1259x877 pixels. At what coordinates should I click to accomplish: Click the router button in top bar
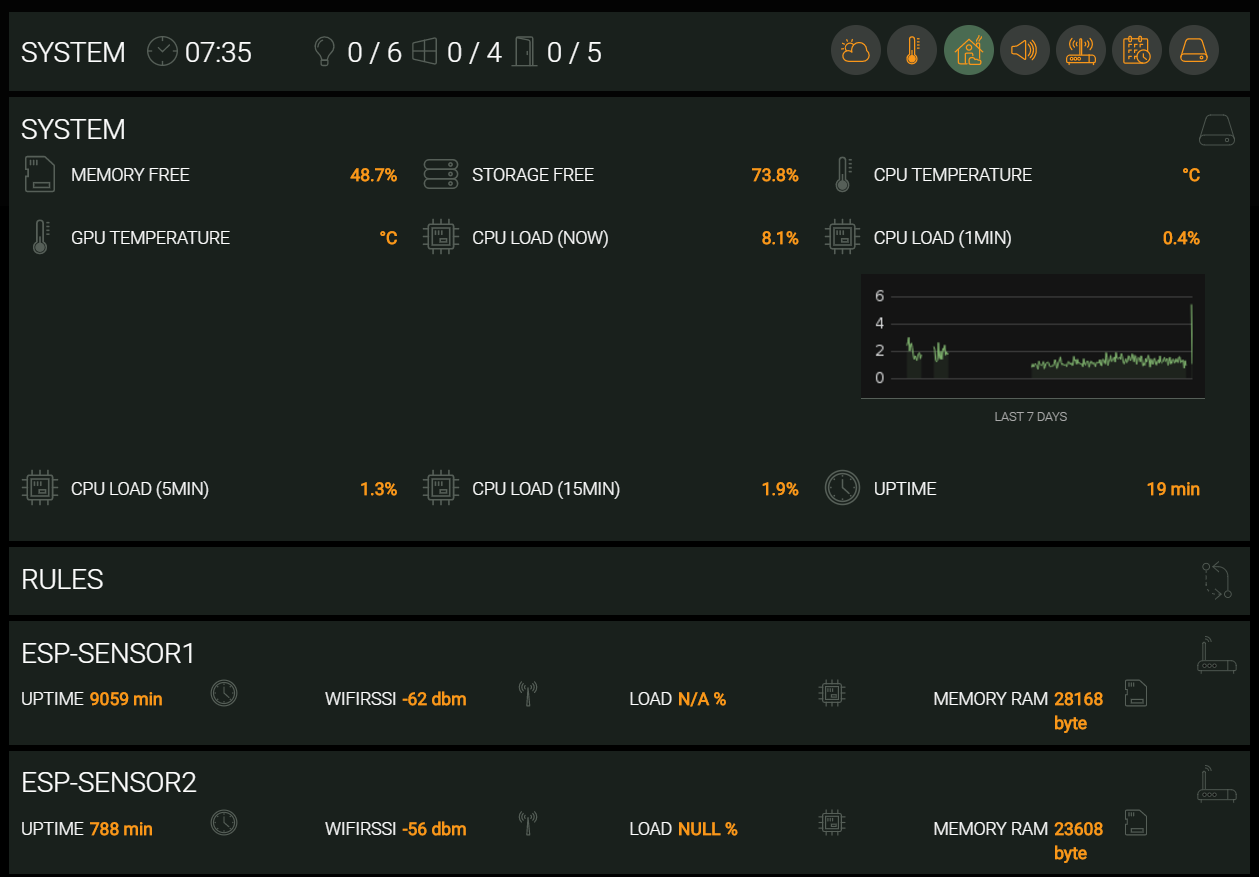point(1081,51)
